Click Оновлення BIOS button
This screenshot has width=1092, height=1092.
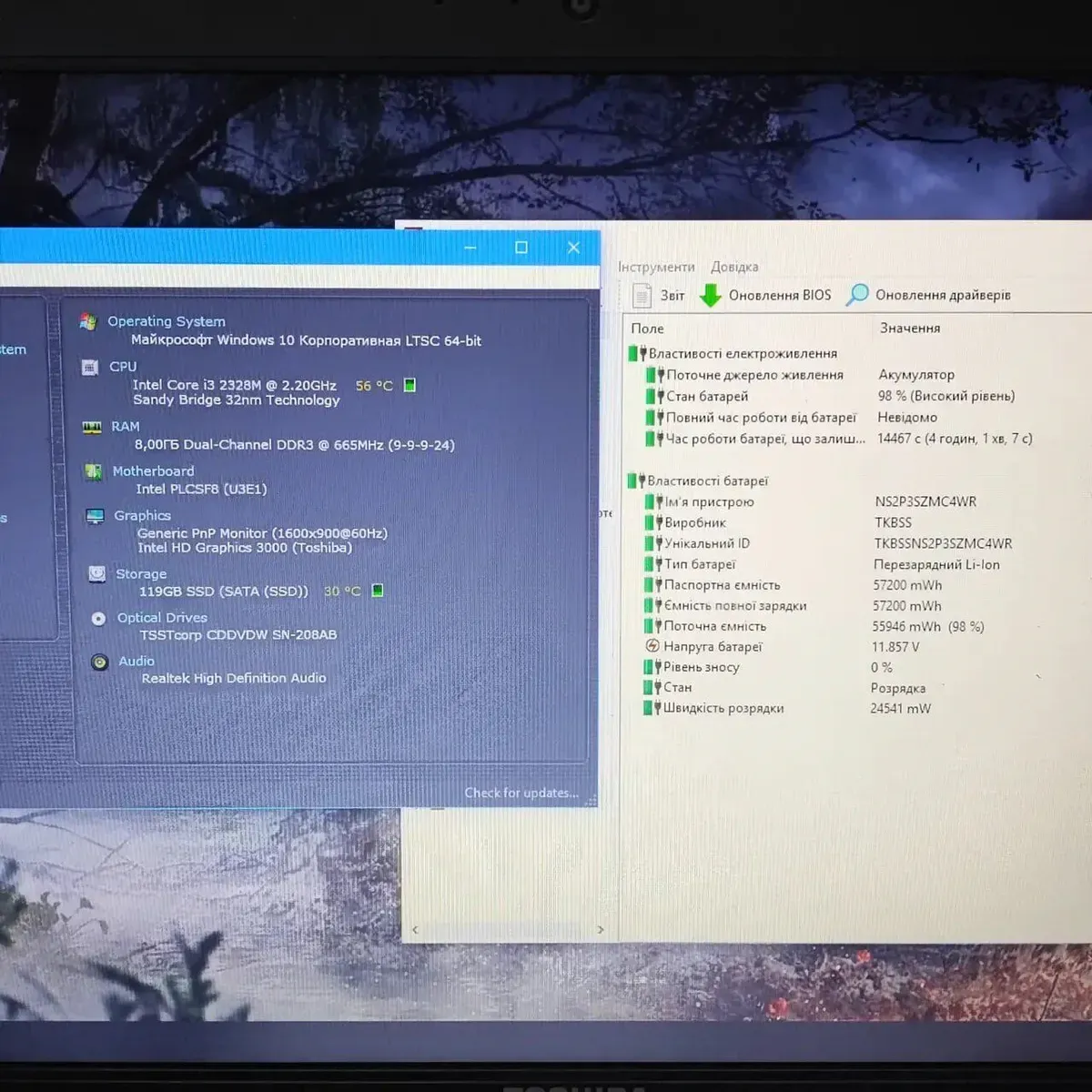click(766, 295)
